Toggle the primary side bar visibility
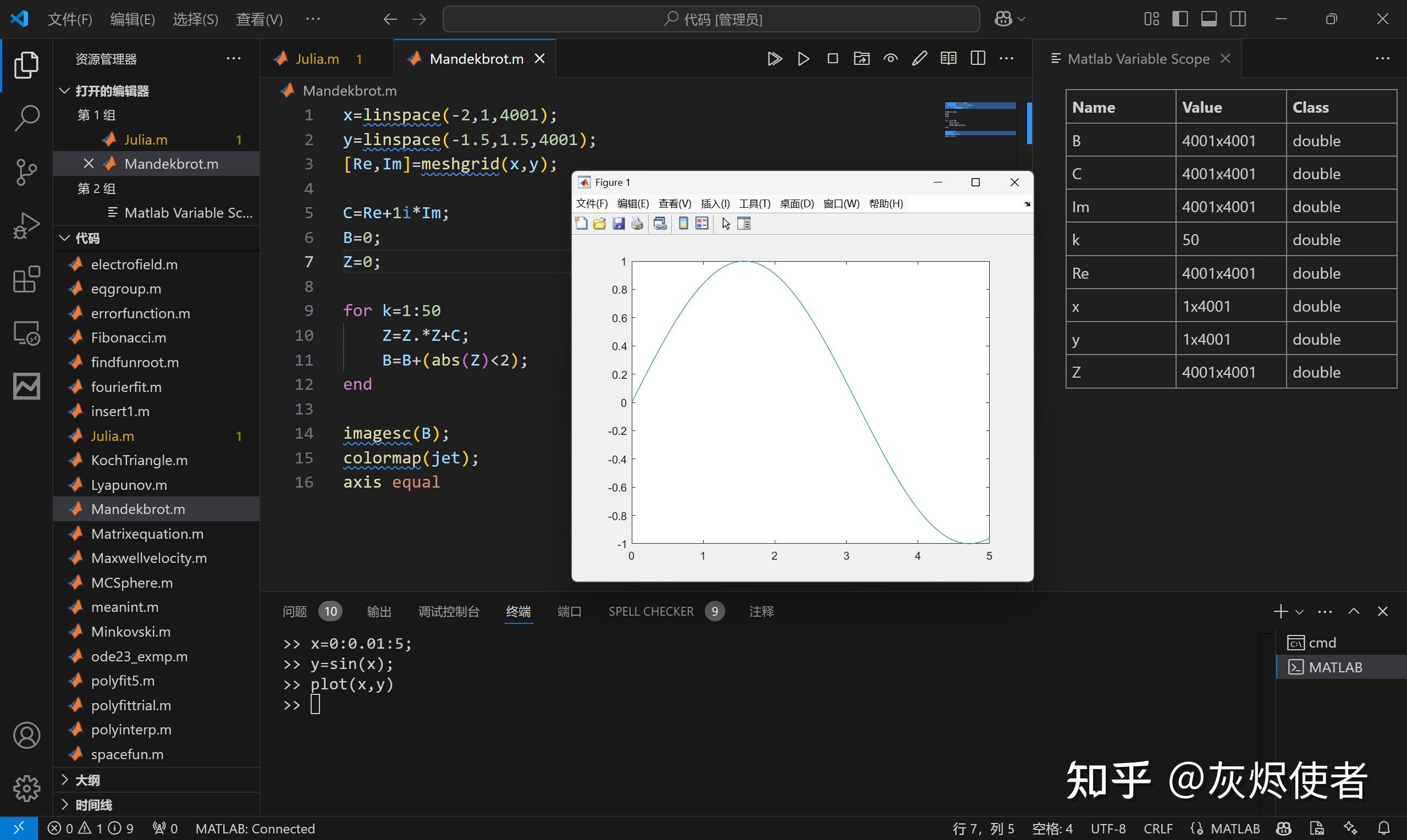This screenshot has width=1407, height=840. coord(1179,19)
